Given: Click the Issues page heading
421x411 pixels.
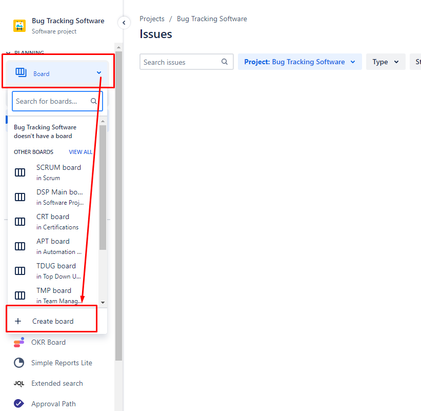Looking at the screenshot, I should coord(156,34).
